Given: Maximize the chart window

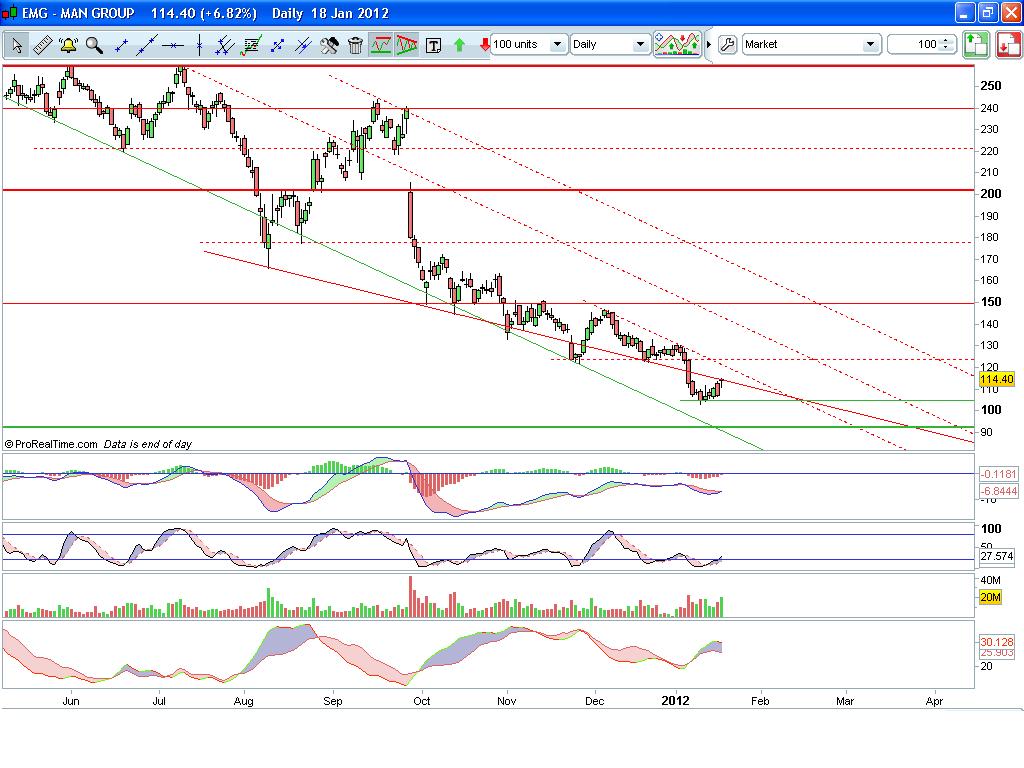Looking at the screenshot, I should click(x=987, y=12).
